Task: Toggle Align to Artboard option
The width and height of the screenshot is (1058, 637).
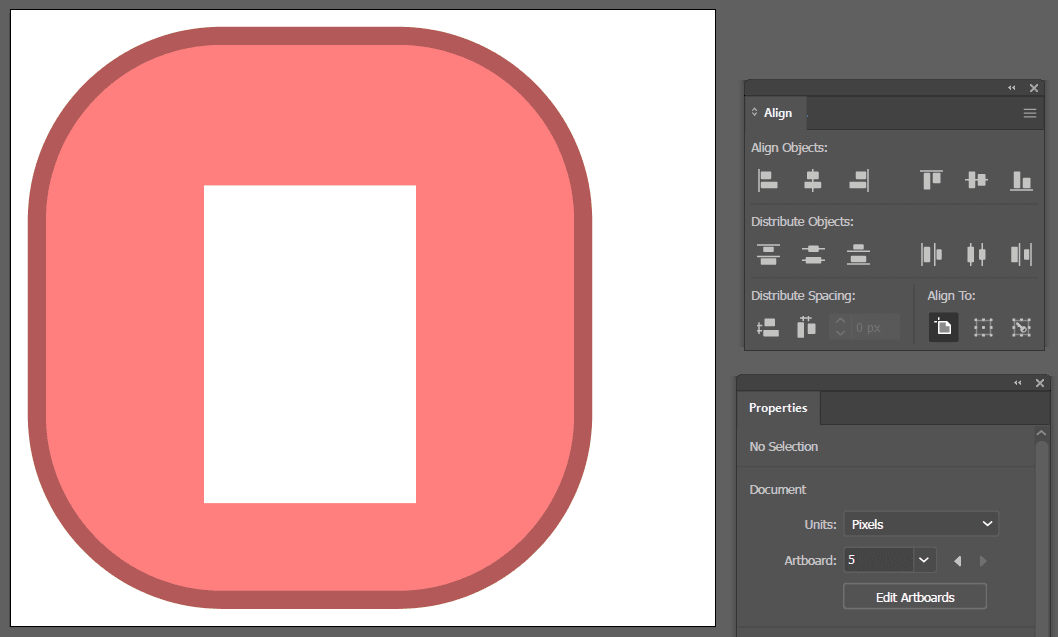Action: 943,328
